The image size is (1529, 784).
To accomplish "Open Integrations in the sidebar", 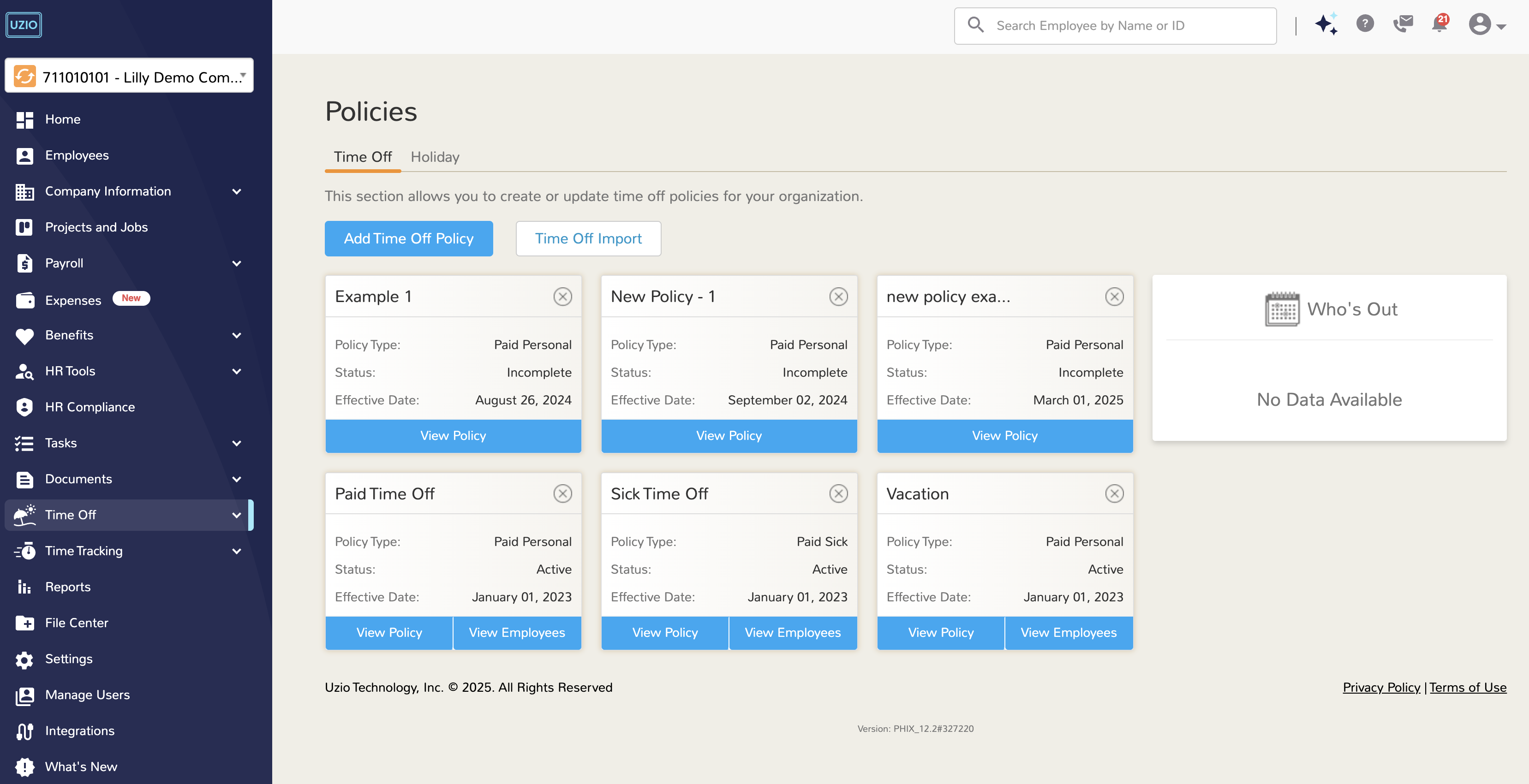I will tap(79, 731).
